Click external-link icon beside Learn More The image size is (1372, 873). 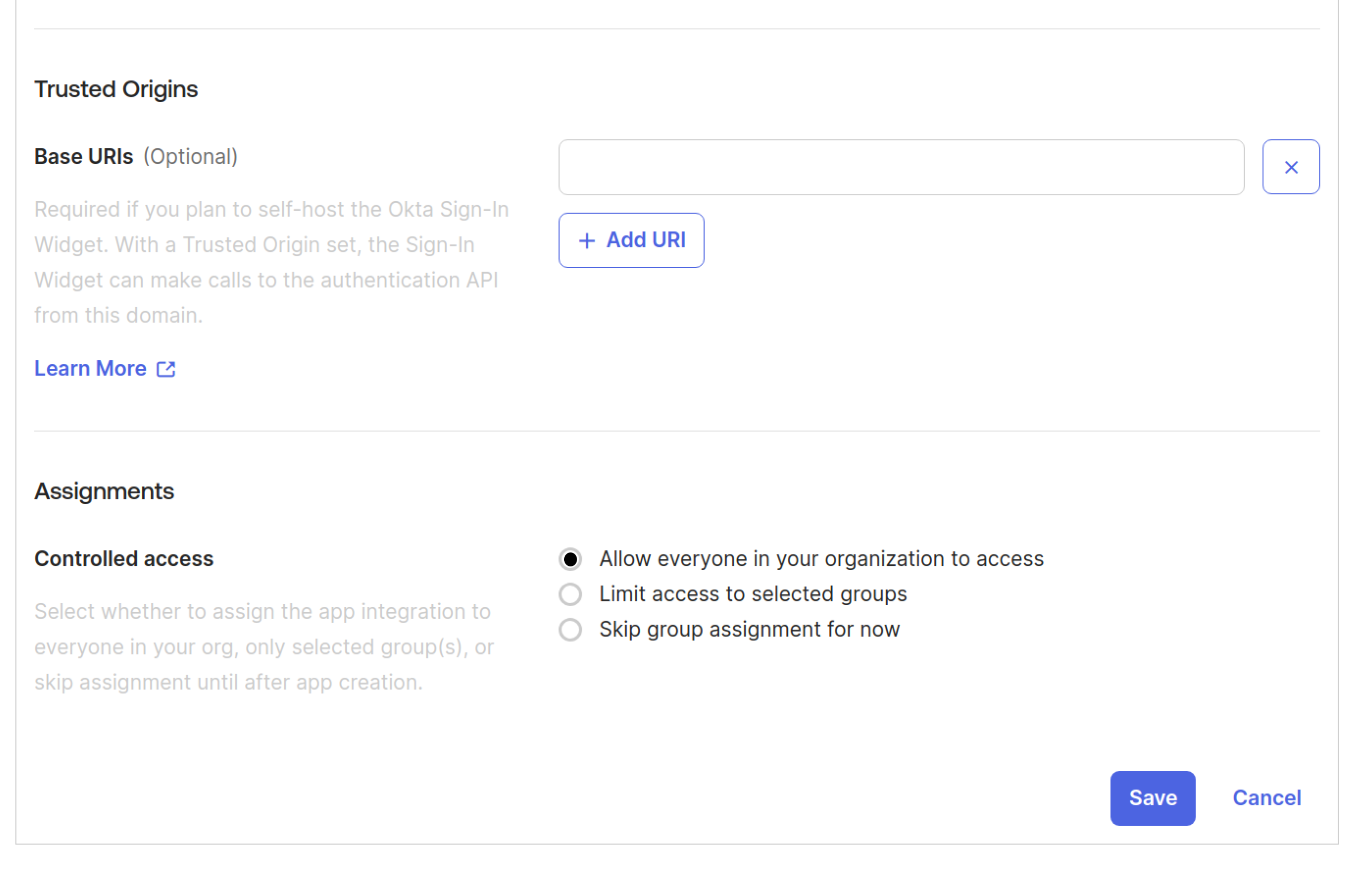pyautogui.click(x=166, y=369)
